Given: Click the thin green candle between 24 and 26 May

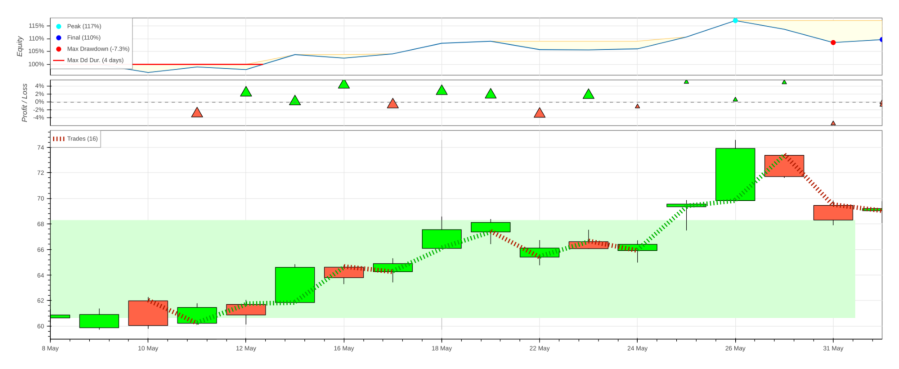Looking at the screenshot, I should click(686, 205).
